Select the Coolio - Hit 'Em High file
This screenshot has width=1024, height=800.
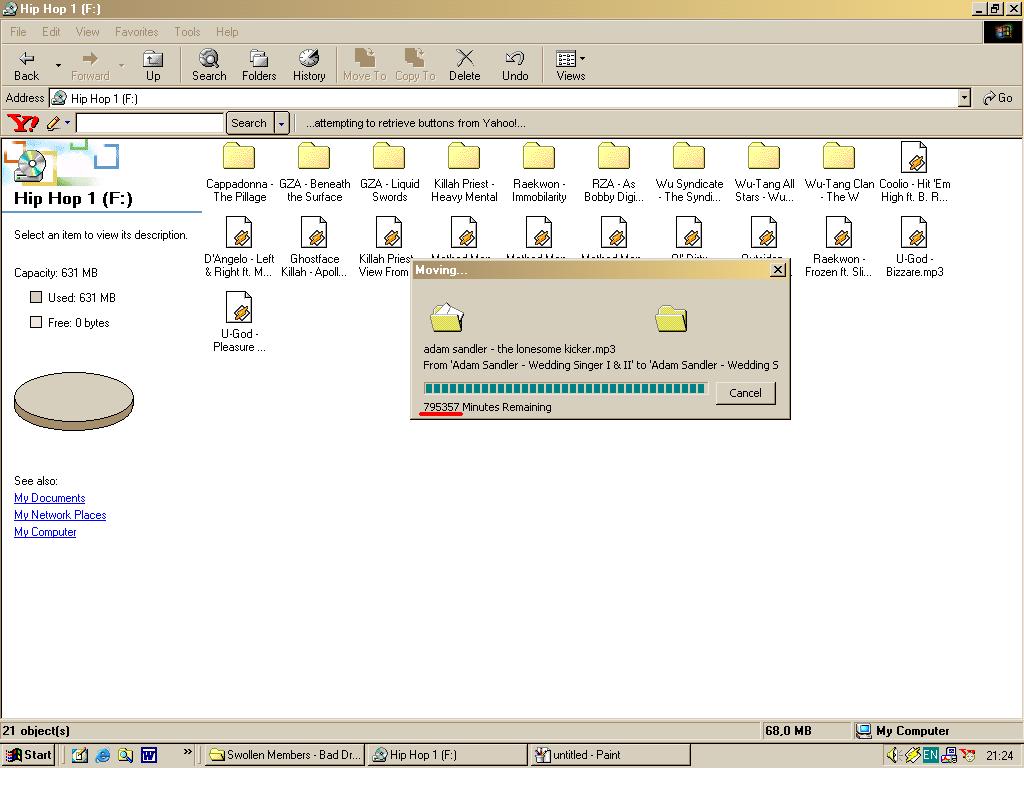914,172
